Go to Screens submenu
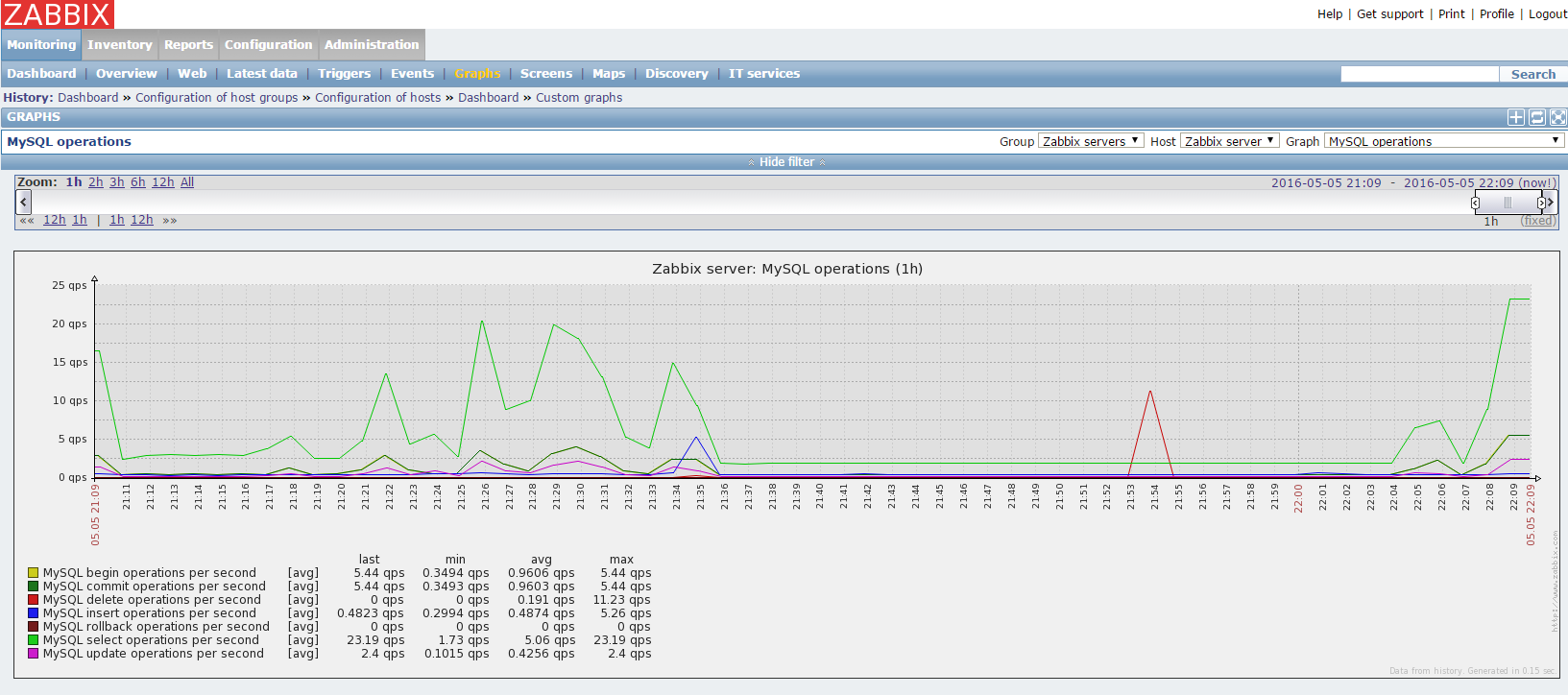Image resolution: width=1568 pixels, height=695 pixels. click(546, 74)
